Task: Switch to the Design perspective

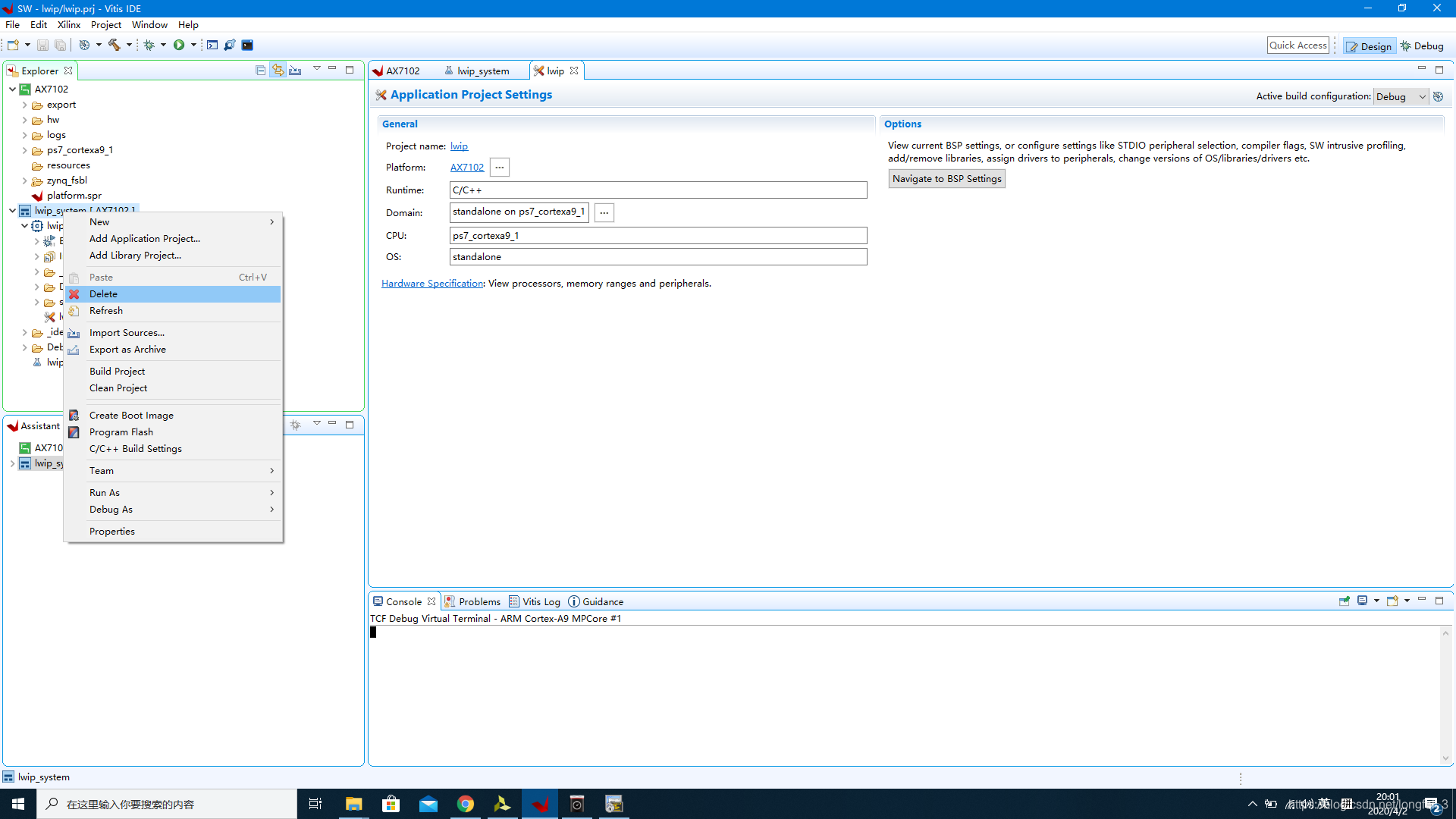Action: [1370, 45]
